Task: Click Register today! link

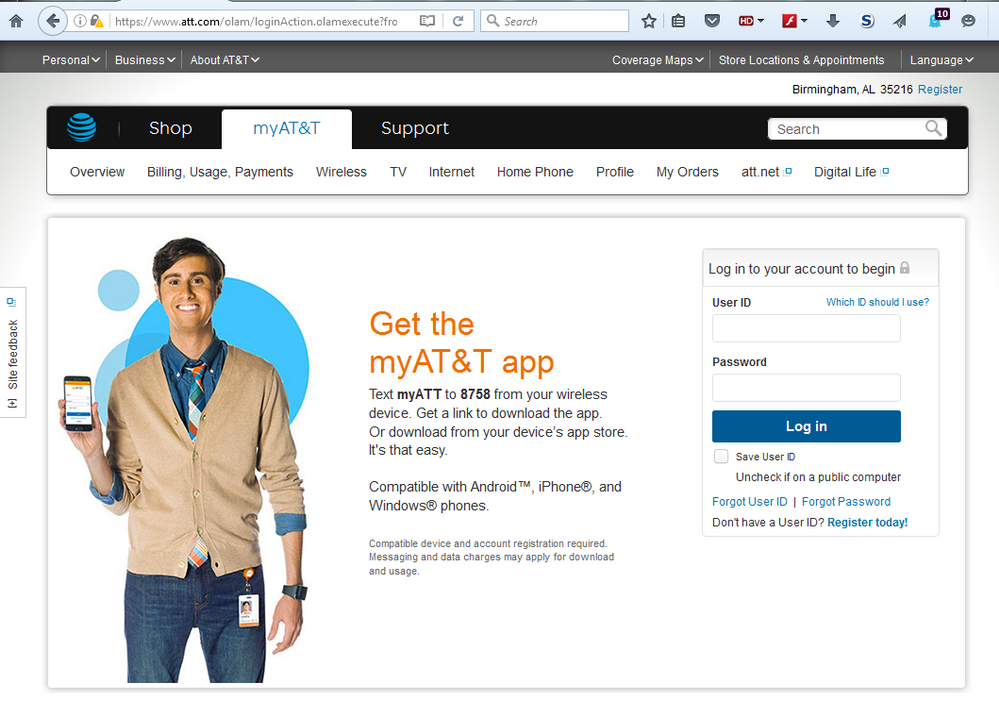Action: 867,522
